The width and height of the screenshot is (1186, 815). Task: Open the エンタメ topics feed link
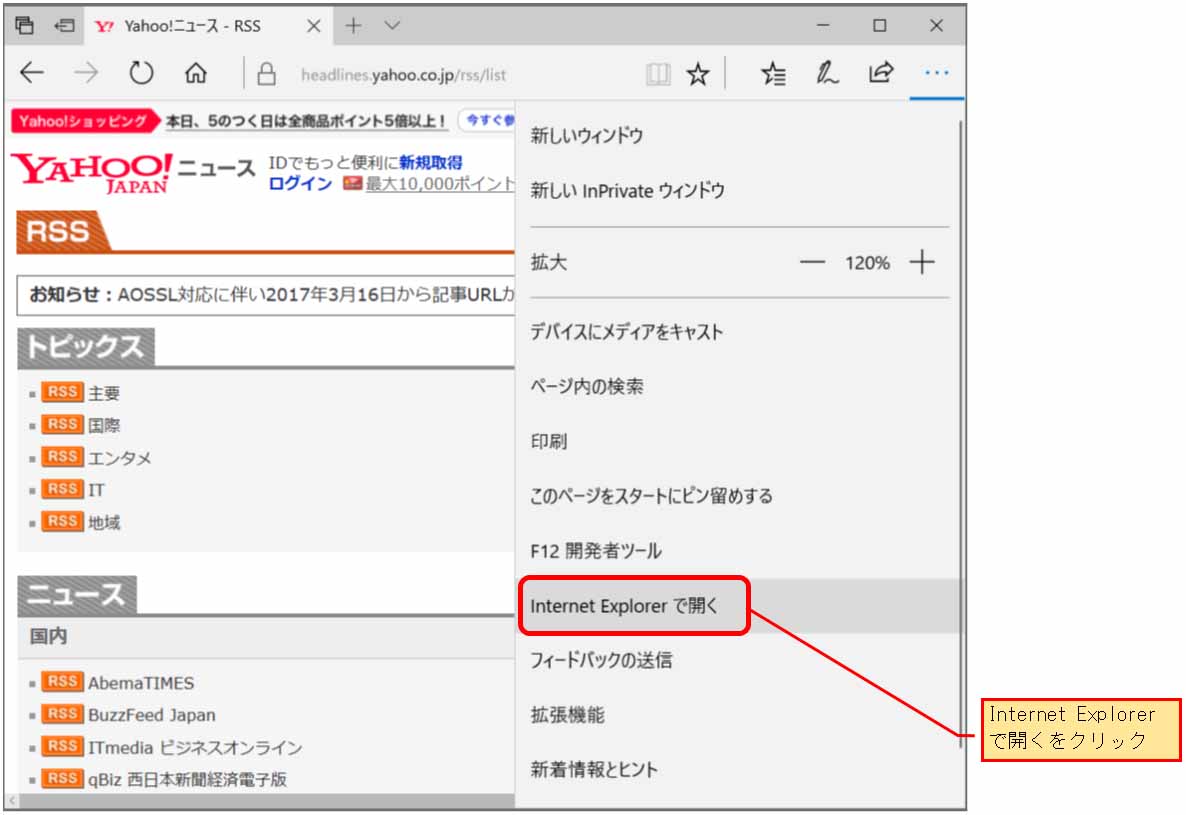tap(120, 458)
